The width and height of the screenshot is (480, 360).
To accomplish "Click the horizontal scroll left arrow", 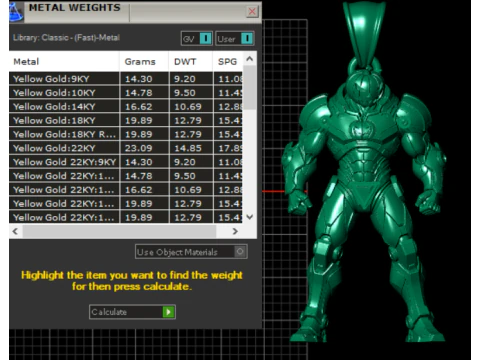I will point(15,231).
